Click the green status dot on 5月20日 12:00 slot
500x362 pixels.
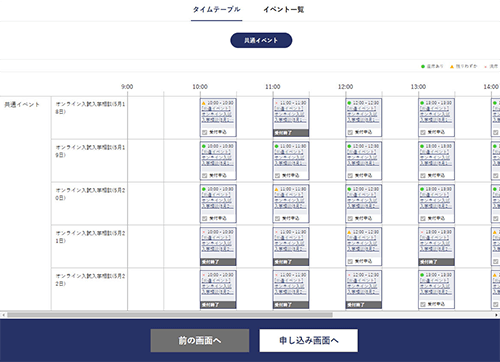click(x=349, y=189)
